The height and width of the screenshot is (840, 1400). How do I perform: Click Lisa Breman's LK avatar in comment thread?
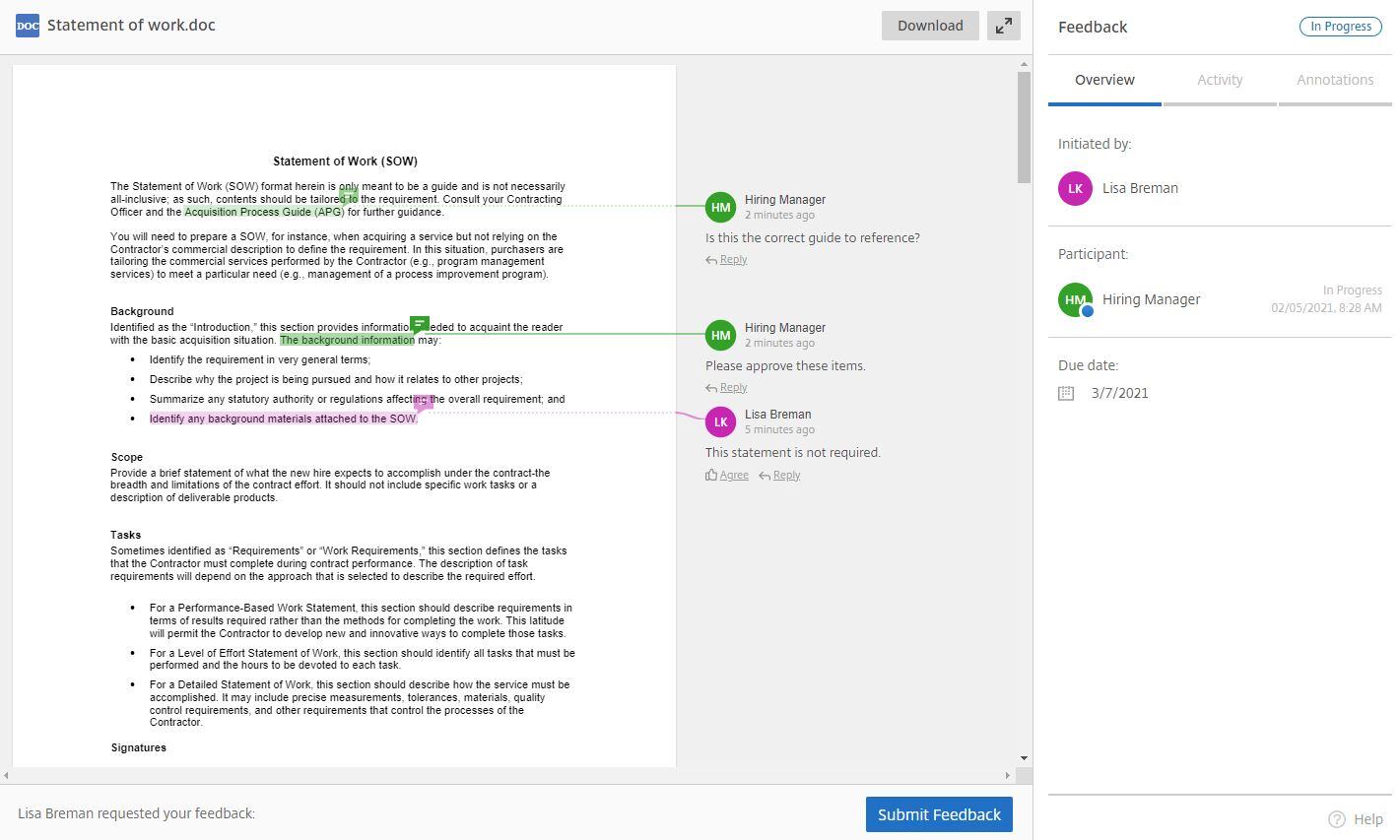tap(721, 421)
